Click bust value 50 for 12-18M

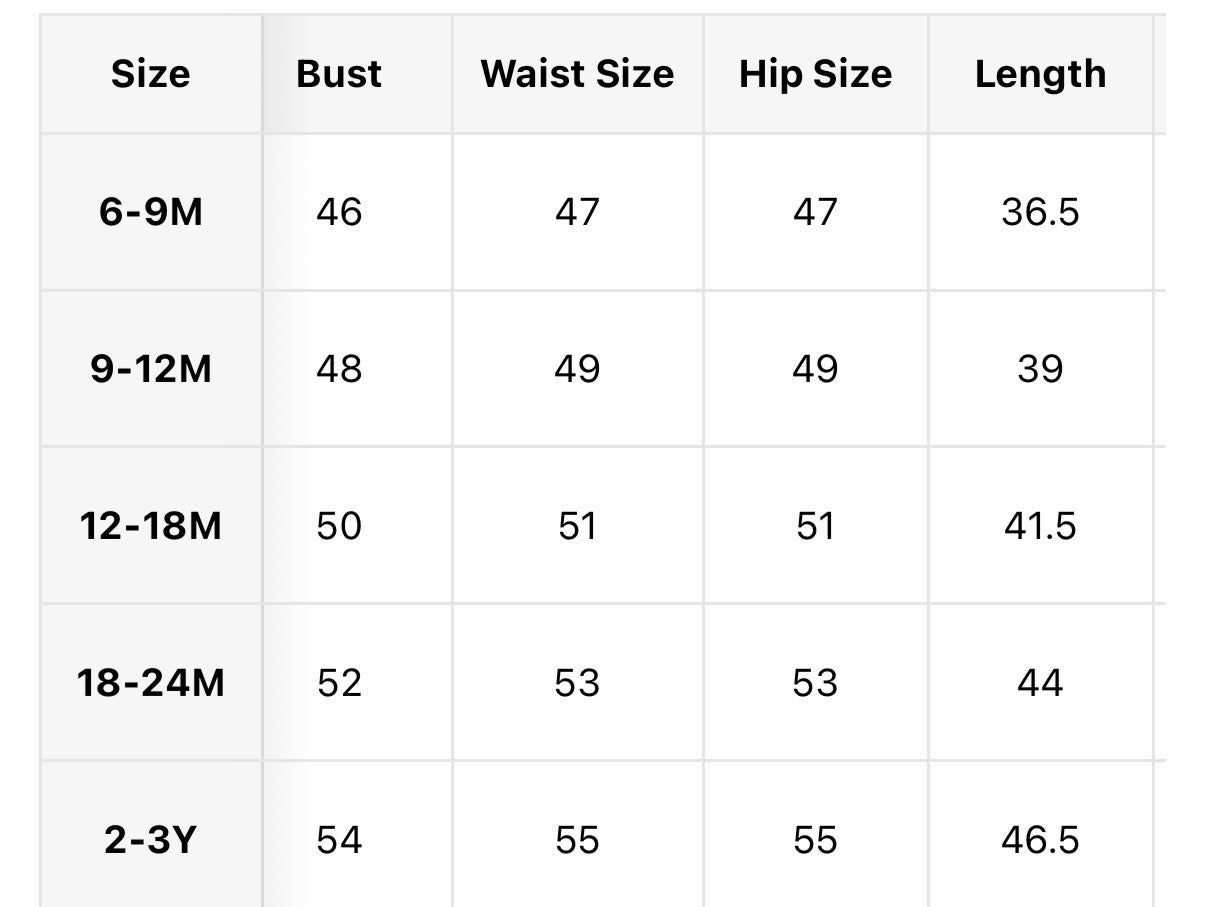point(339,526)
